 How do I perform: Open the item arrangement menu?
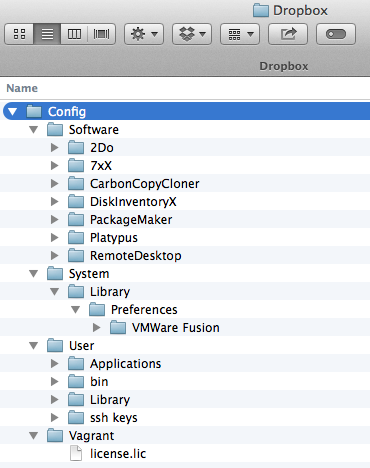click(240, 34)
